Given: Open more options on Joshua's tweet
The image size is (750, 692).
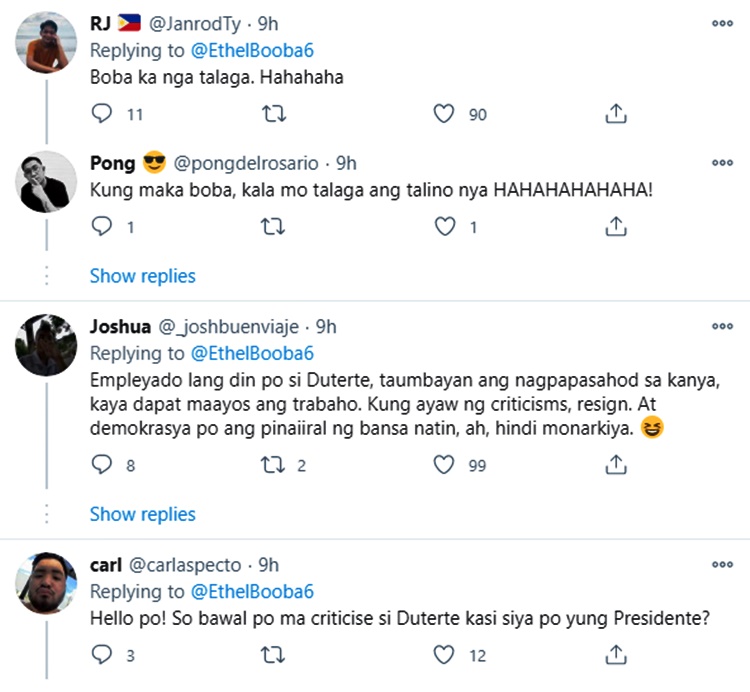Looking at the screenshot, I should pyautogui.click(x=721, y=327).
